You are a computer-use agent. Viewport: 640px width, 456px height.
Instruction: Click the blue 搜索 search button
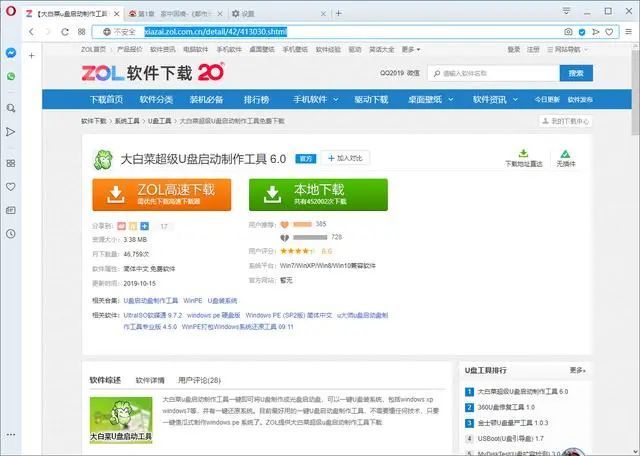576,73
